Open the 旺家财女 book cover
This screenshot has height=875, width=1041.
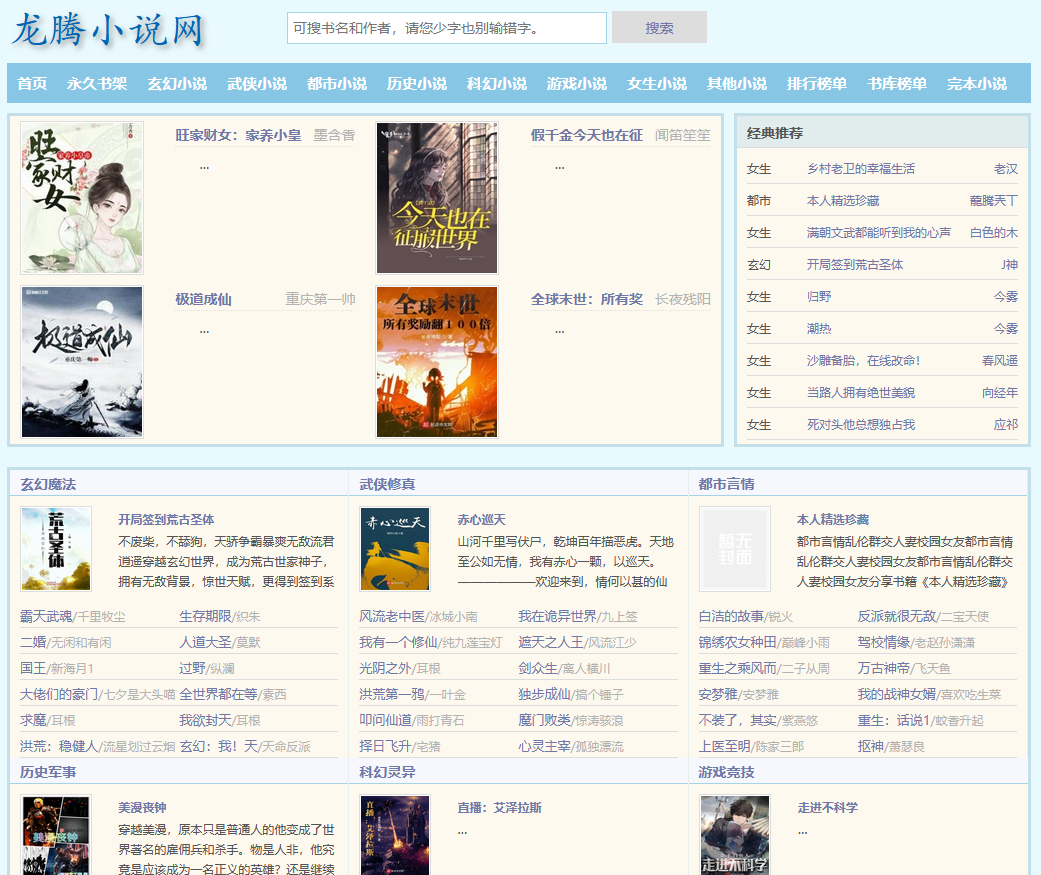[x=82, y=198]
